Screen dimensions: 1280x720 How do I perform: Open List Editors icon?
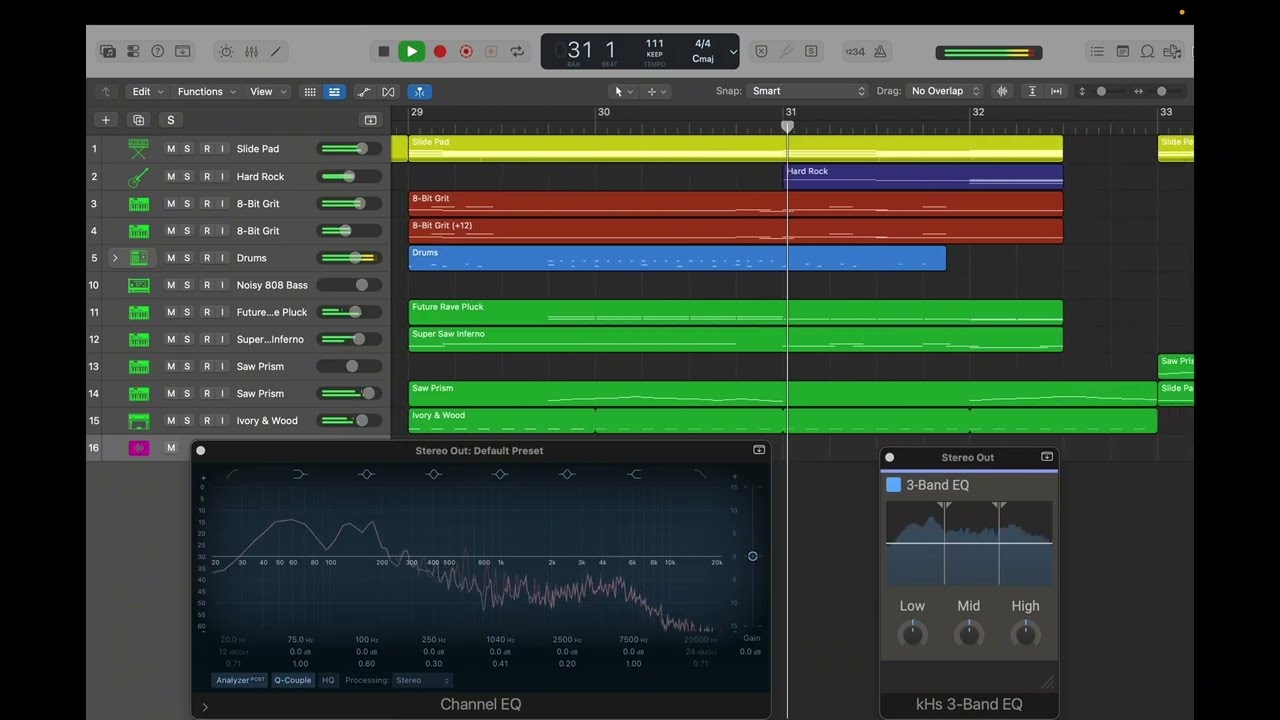pyautogui.click(x=1097, y=52)
